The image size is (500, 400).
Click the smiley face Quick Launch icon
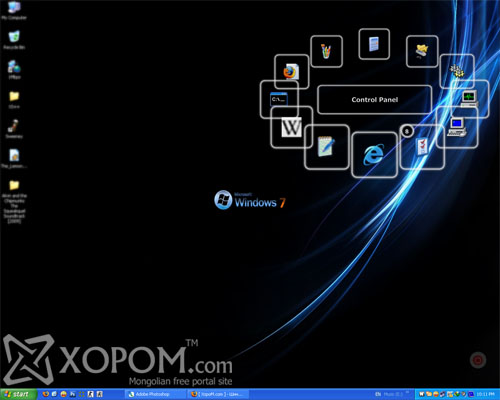tap(63, 394)
